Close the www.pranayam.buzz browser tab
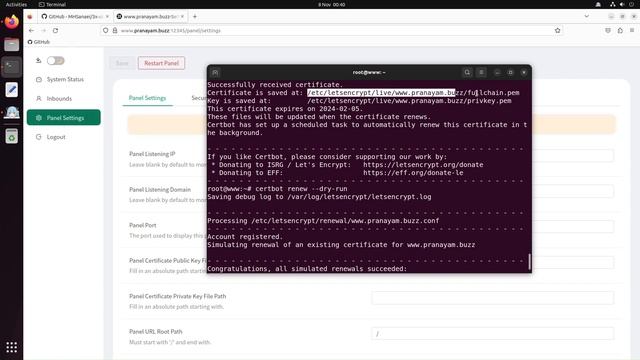This screenshot has width=640, height=360. point(182,17)
